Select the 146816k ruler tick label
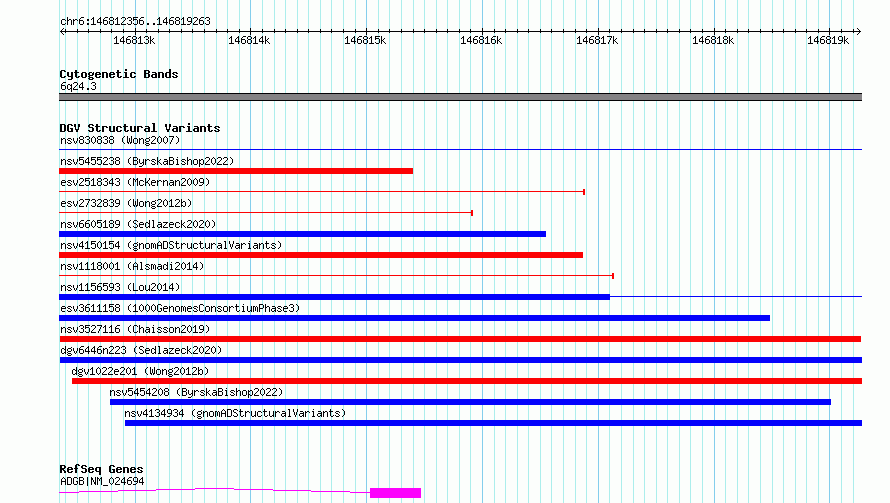Viewport: 890px width, 503px height. point(481,40)
